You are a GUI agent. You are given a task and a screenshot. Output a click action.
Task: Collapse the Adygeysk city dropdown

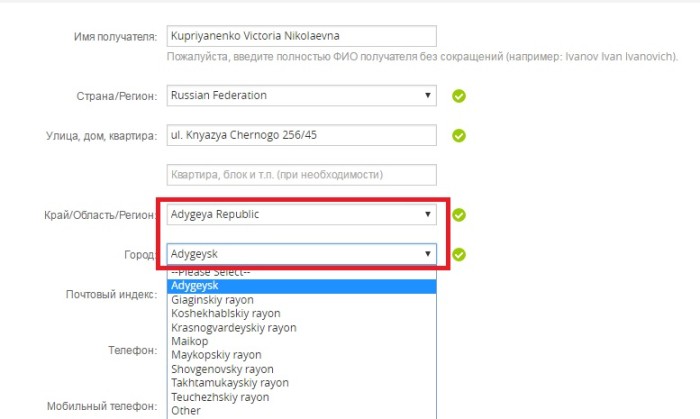pyautogui.click(x=301, y=254)
